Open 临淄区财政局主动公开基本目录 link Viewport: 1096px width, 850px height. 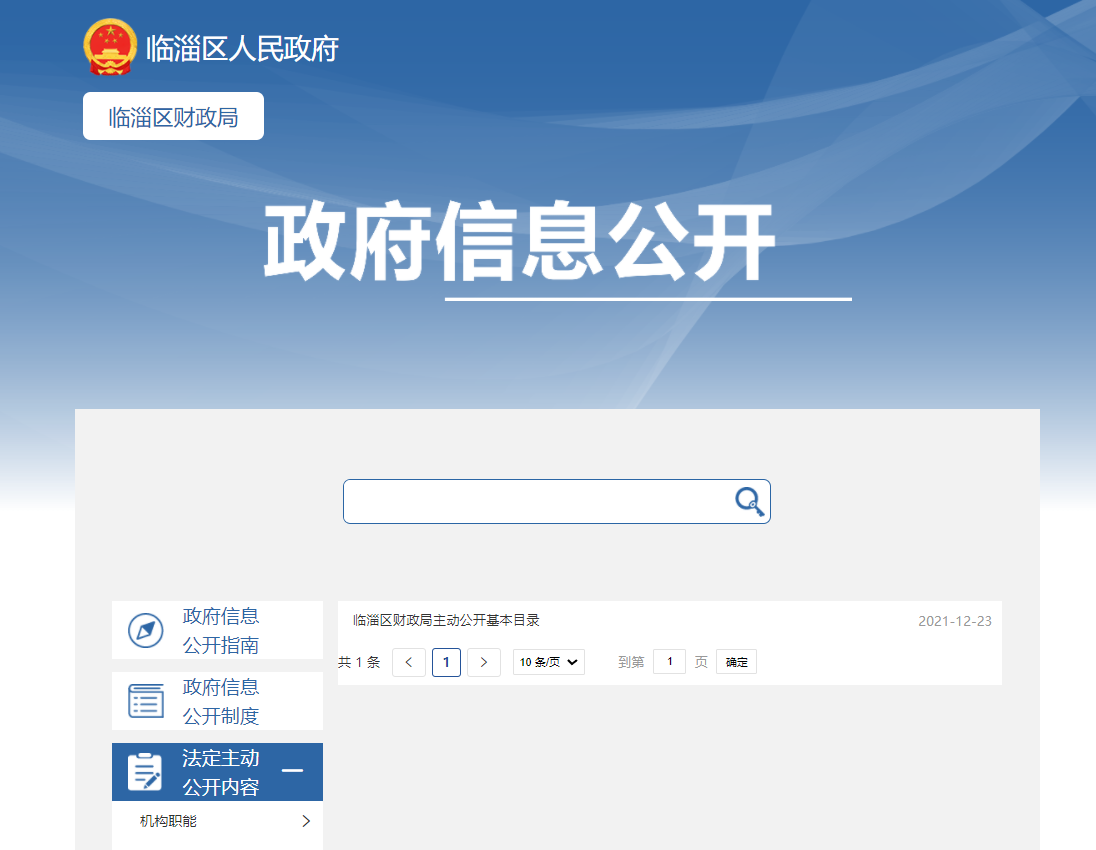tap(446, 620)
